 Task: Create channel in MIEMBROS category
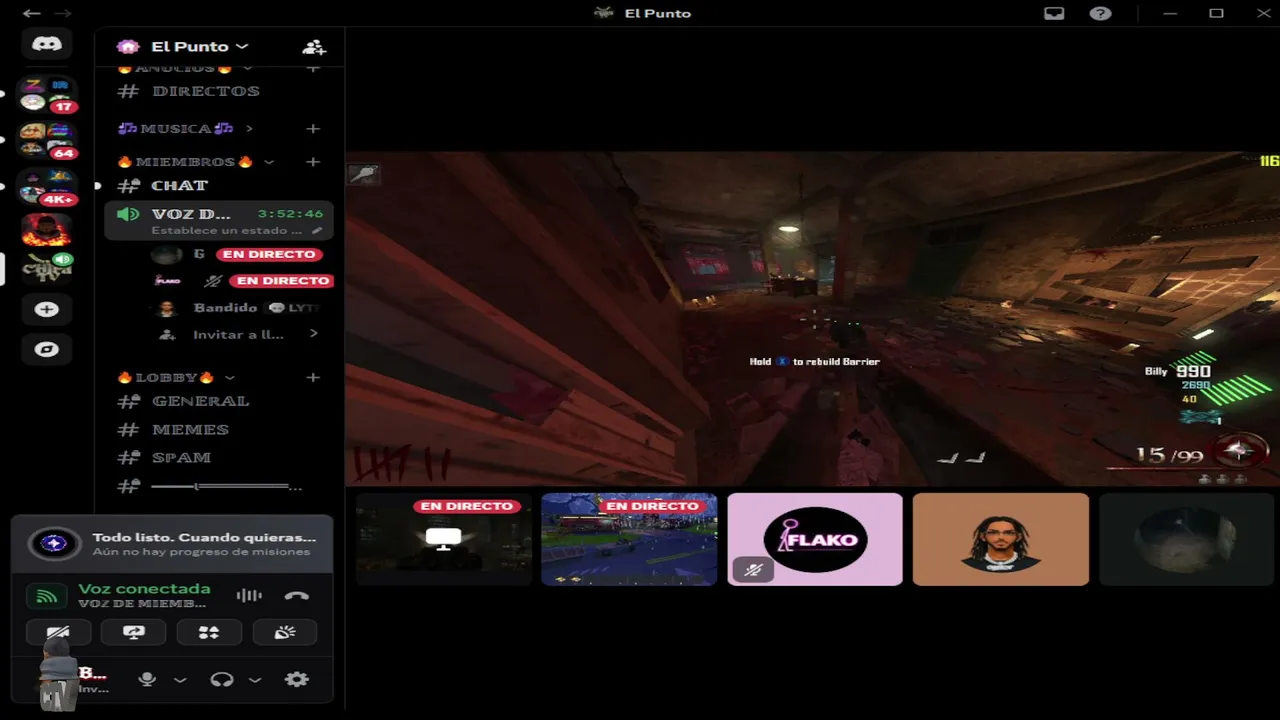click(313, 162)
